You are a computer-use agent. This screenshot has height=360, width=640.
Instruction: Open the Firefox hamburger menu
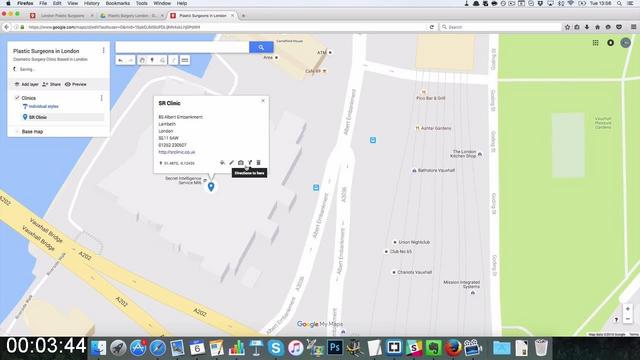coord(633,27)
